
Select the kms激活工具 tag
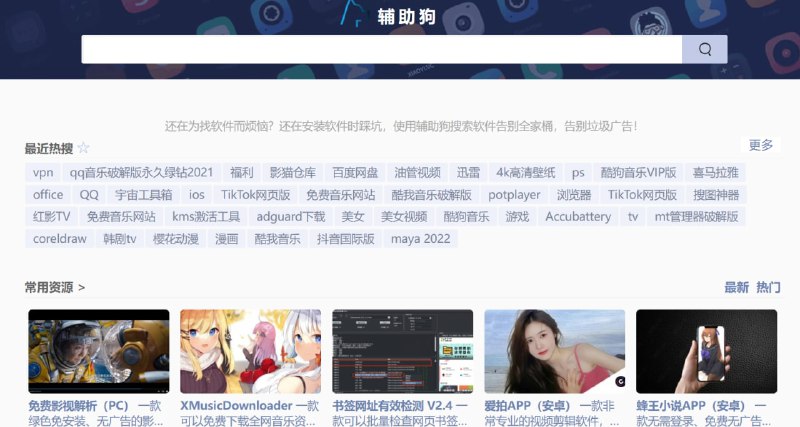point(206,216)
